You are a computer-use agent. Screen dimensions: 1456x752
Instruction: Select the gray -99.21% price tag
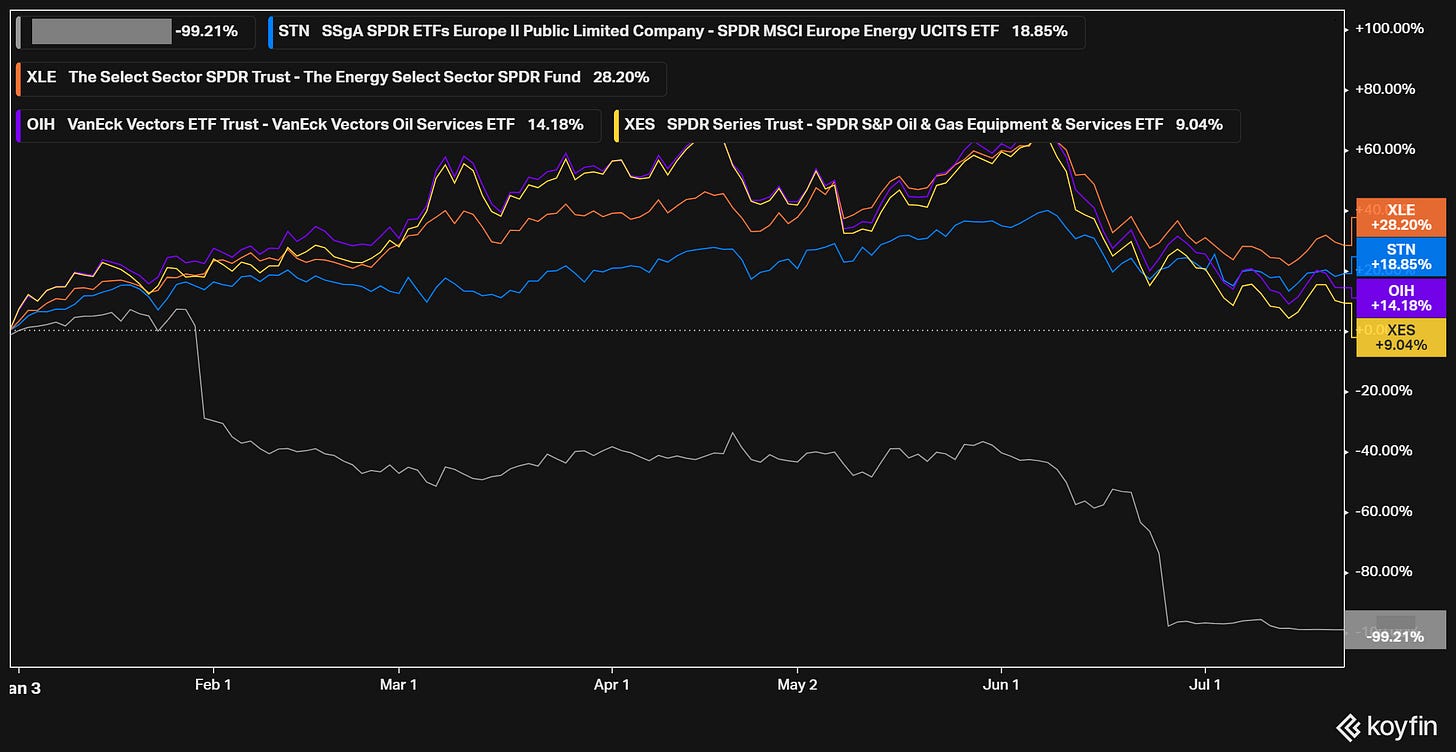pyautogui.click(x=1396, y=629)
